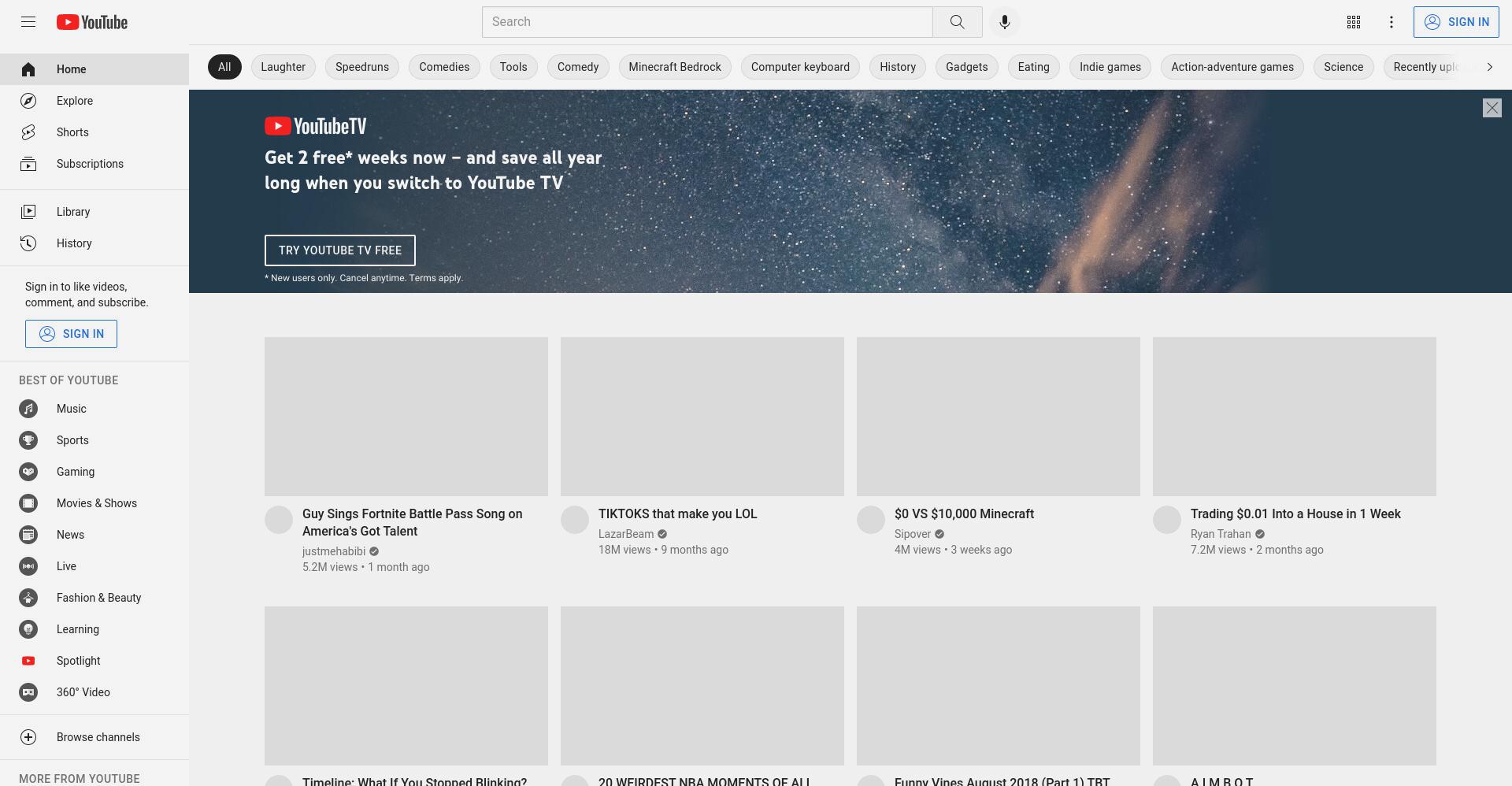
Task: Click thumbnail above Timeline Stopped Blinking video
Action: 406,686
